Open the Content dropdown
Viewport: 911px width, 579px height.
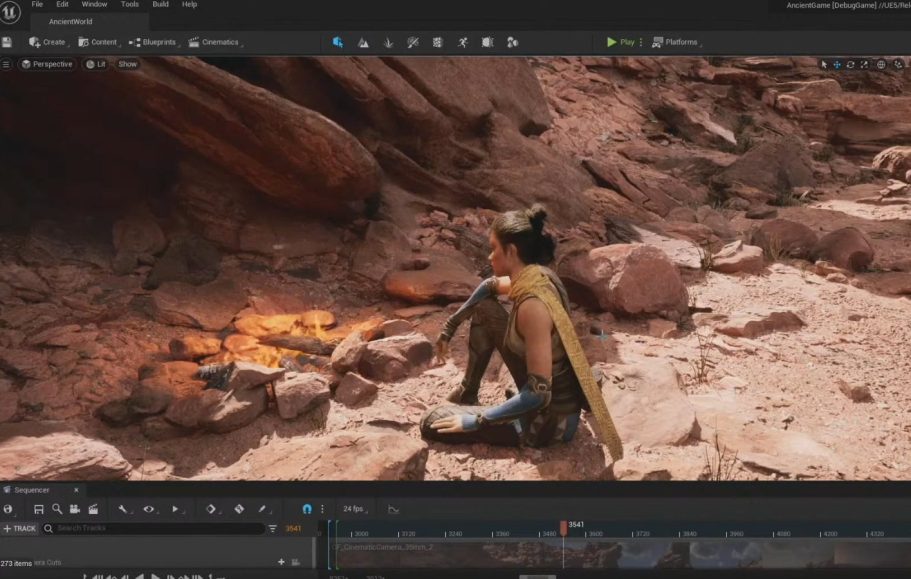pos(99,42)
